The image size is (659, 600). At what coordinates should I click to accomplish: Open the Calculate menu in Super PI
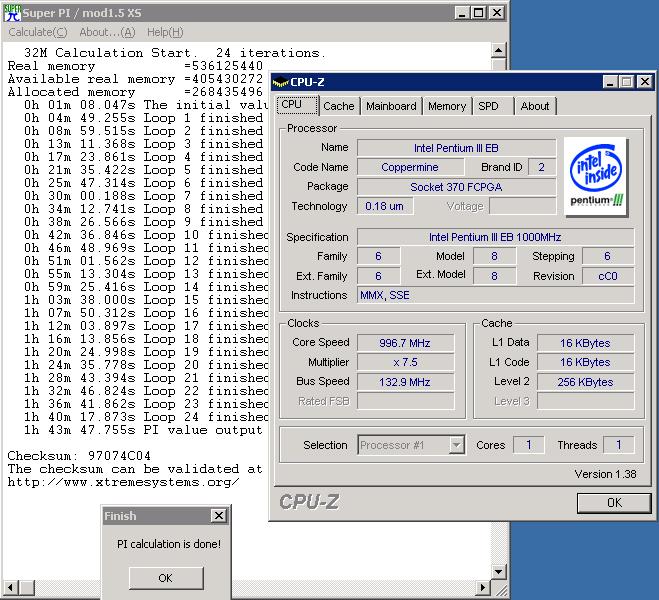38,32
